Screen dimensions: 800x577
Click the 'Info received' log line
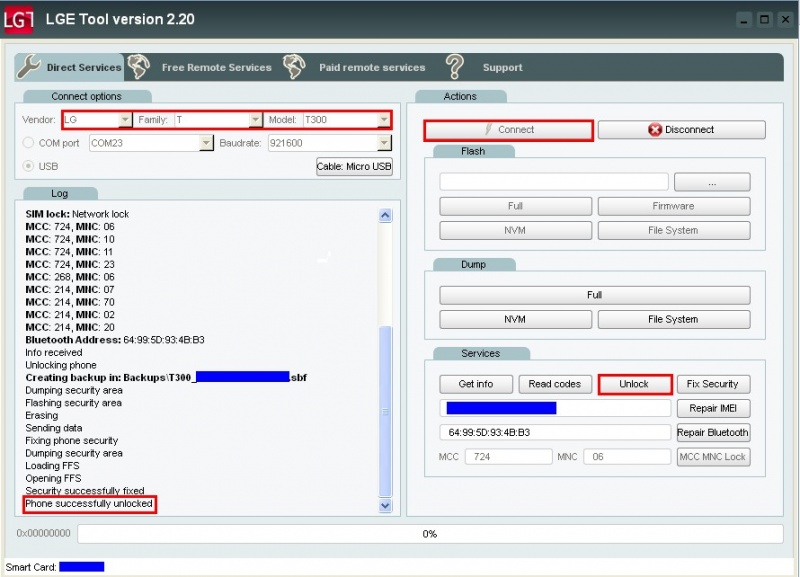(54, 353)
